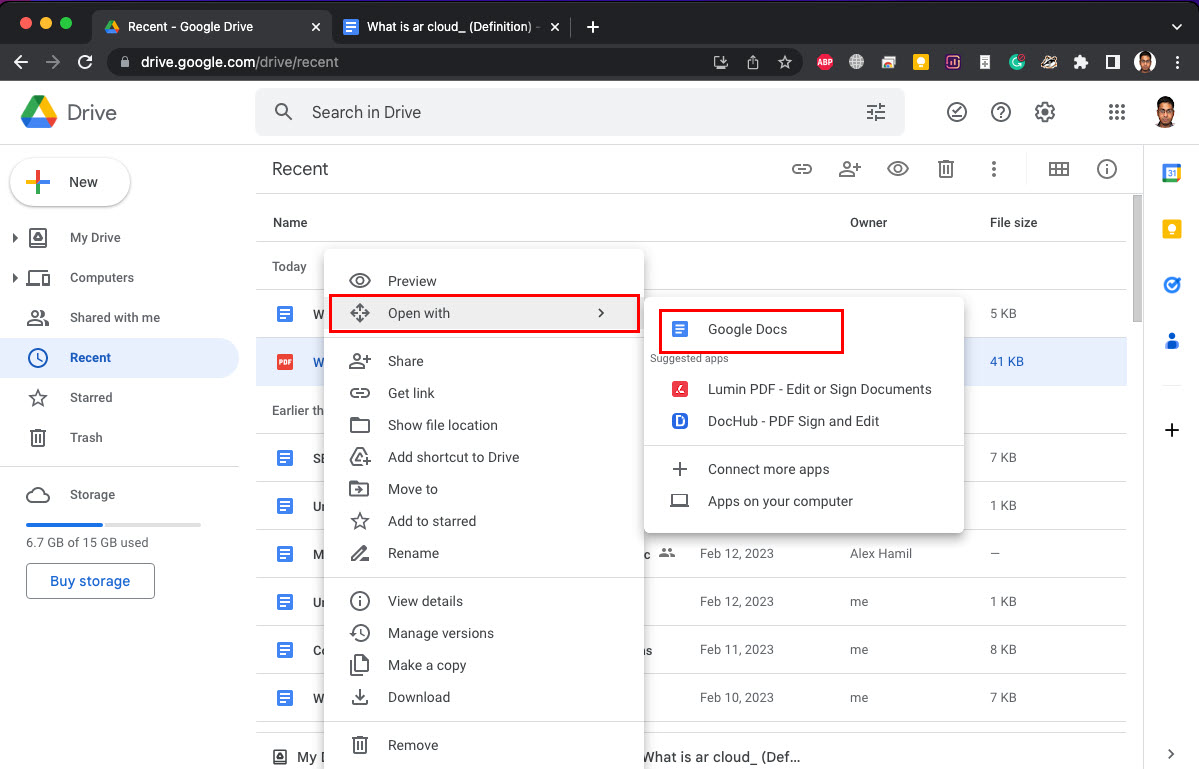
Task: Bookmark this page with star icon
Action: (785, 62)
